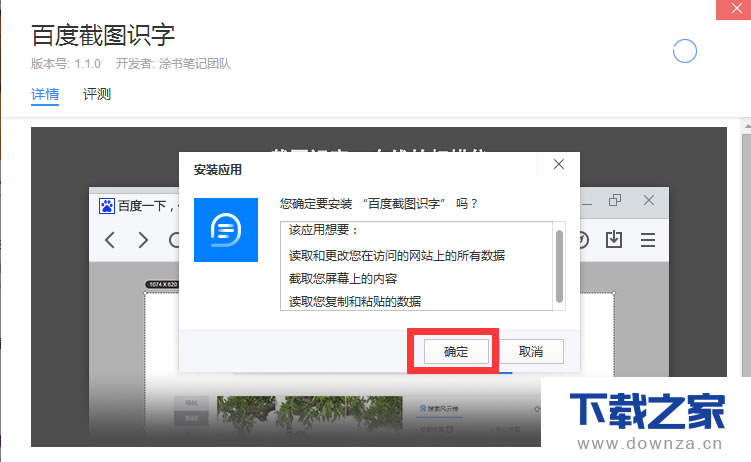This screenshot has width=751, height=462.
Task: Click the restore window icon in preview
Action: coord(615,200)
